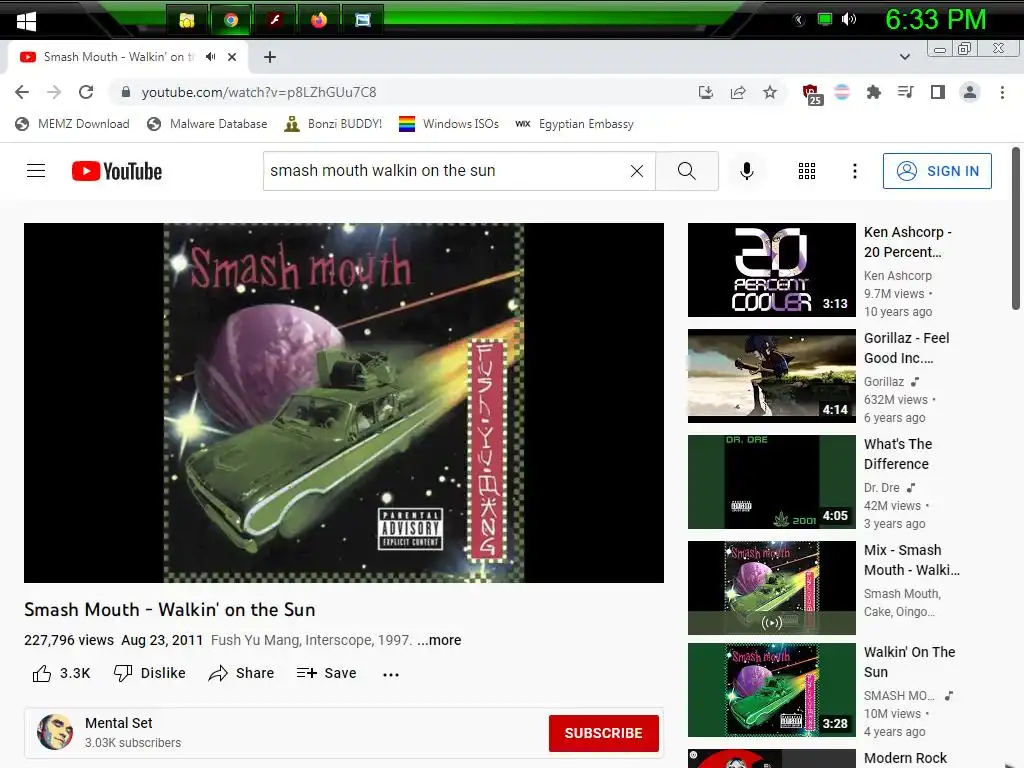Open the Mental Set channel name
The width and height of the screenshot is (1024, 768).
click(118, 723)
